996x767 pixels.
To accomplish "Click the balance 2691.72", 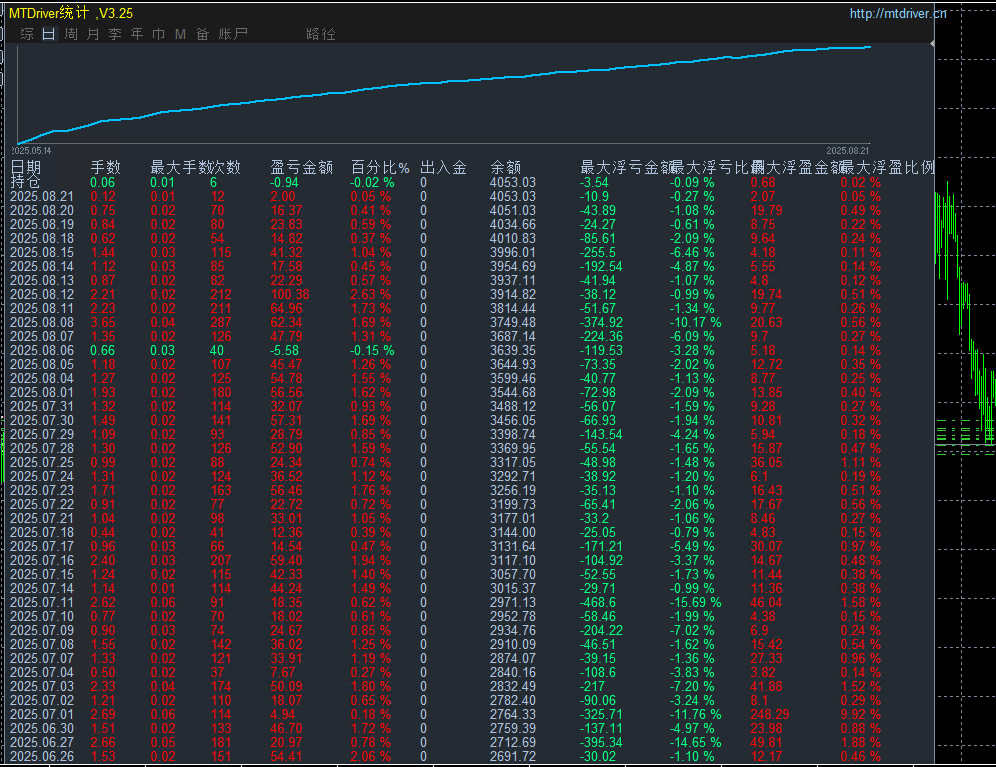I will point(513,756).
